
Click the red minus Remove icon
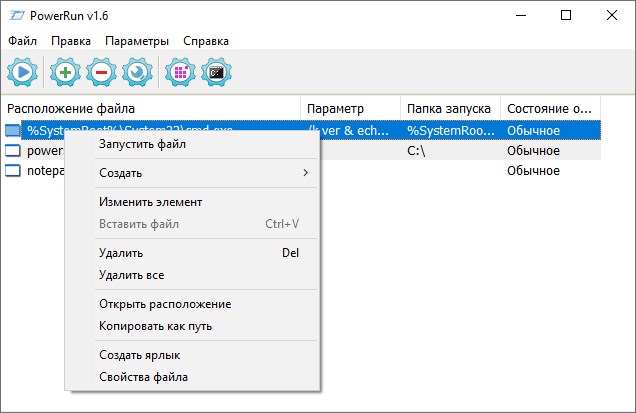(101, 72)
